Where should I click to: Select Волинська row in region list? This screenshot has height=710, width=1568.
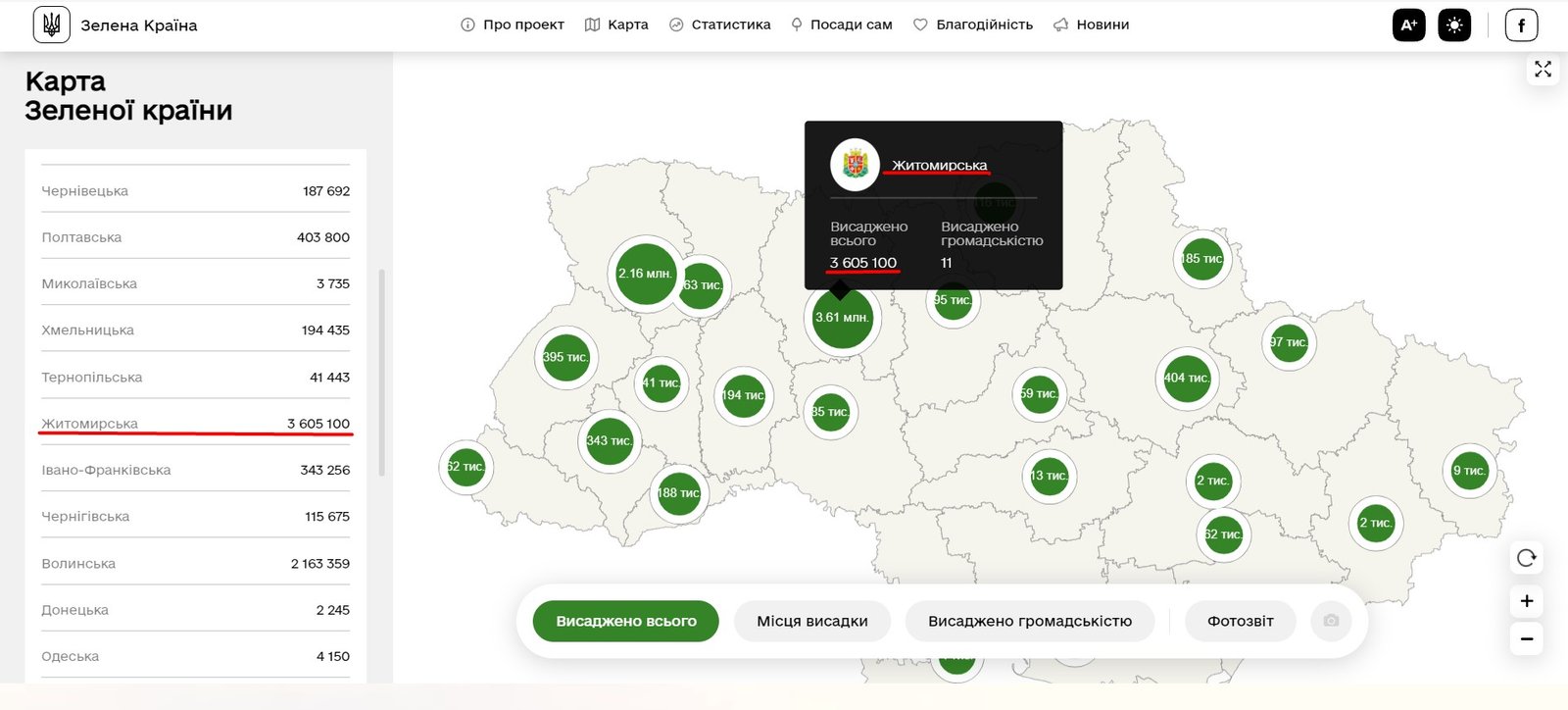pyautogui.click(x=196, y=563)
